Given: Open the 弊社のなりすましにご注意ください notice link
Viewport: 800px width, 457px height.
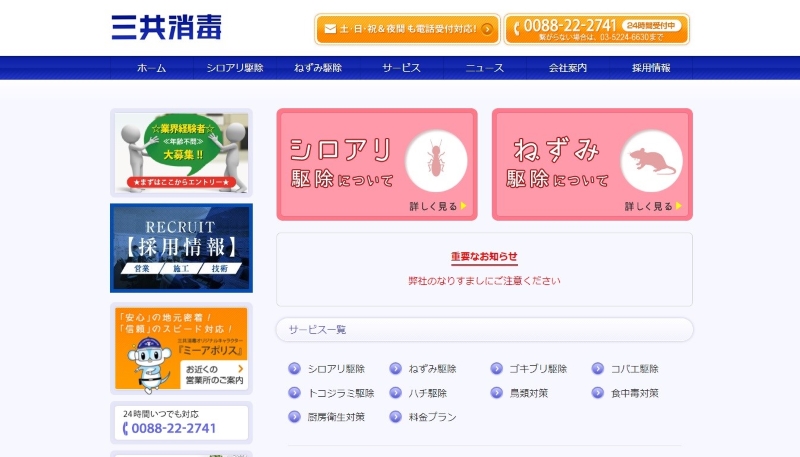Looking at the screenshot, I should click(484, 281).
